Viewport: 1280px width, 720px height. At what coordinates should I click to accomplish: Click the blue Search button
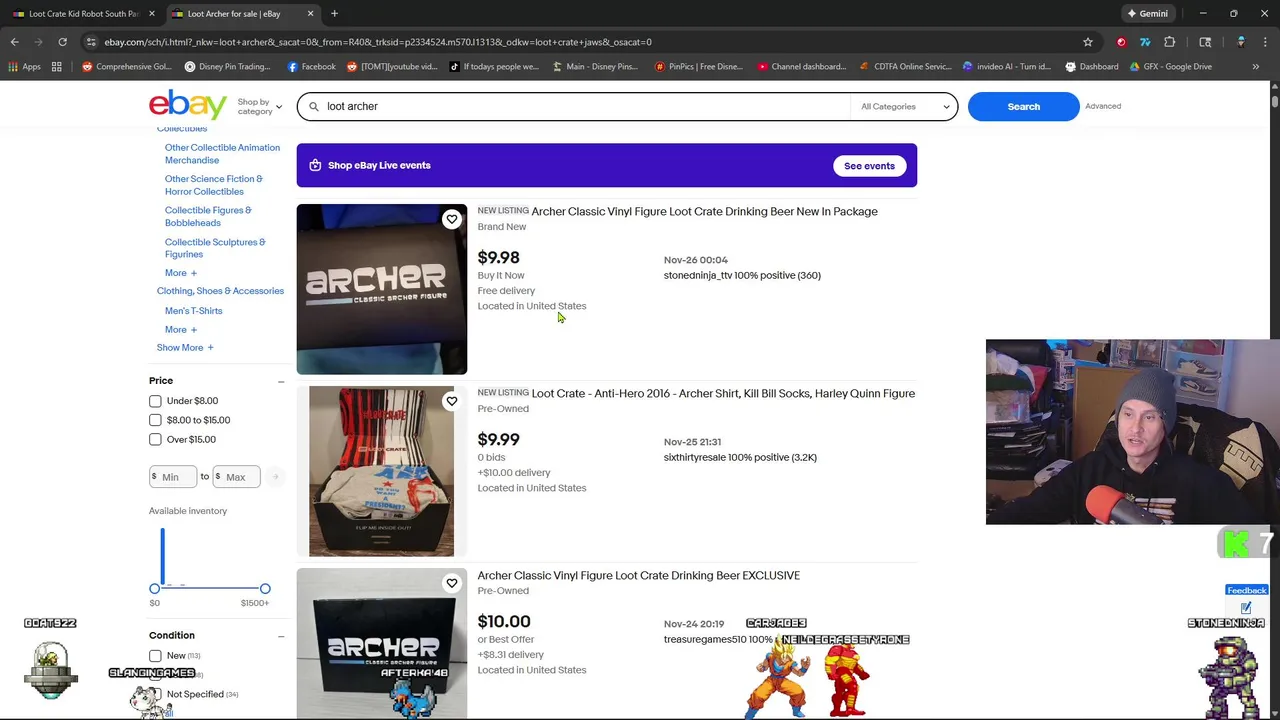(x=1023, y=106)
